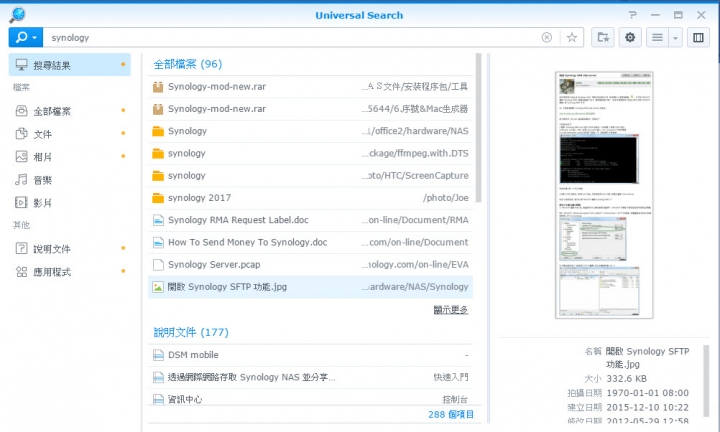Open DSM mobile help document
The image size is (720, 432).
pyautogui.click(x=310, y=355)
